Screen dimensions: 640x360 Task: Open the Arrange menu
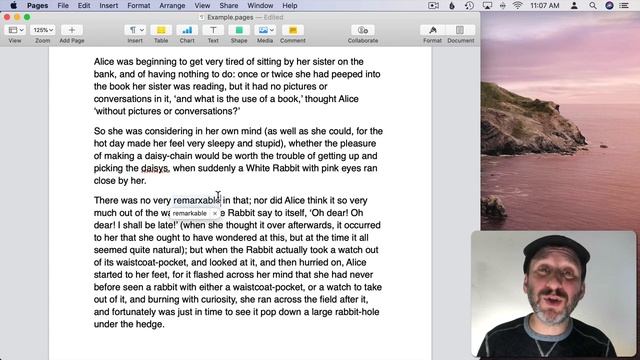172,5
